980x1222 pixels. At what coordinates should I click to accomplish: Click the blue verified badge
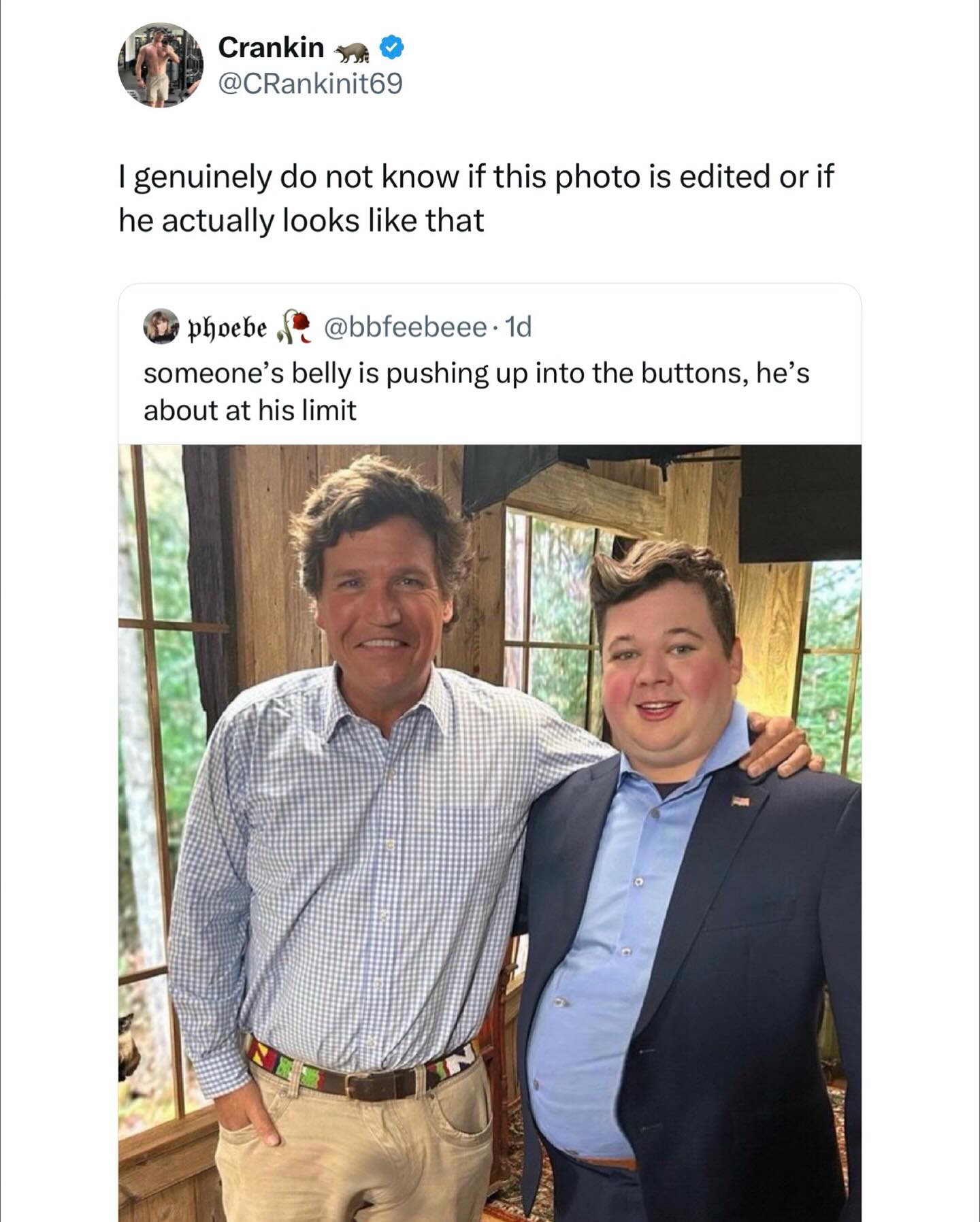click(x=393, y=48)
